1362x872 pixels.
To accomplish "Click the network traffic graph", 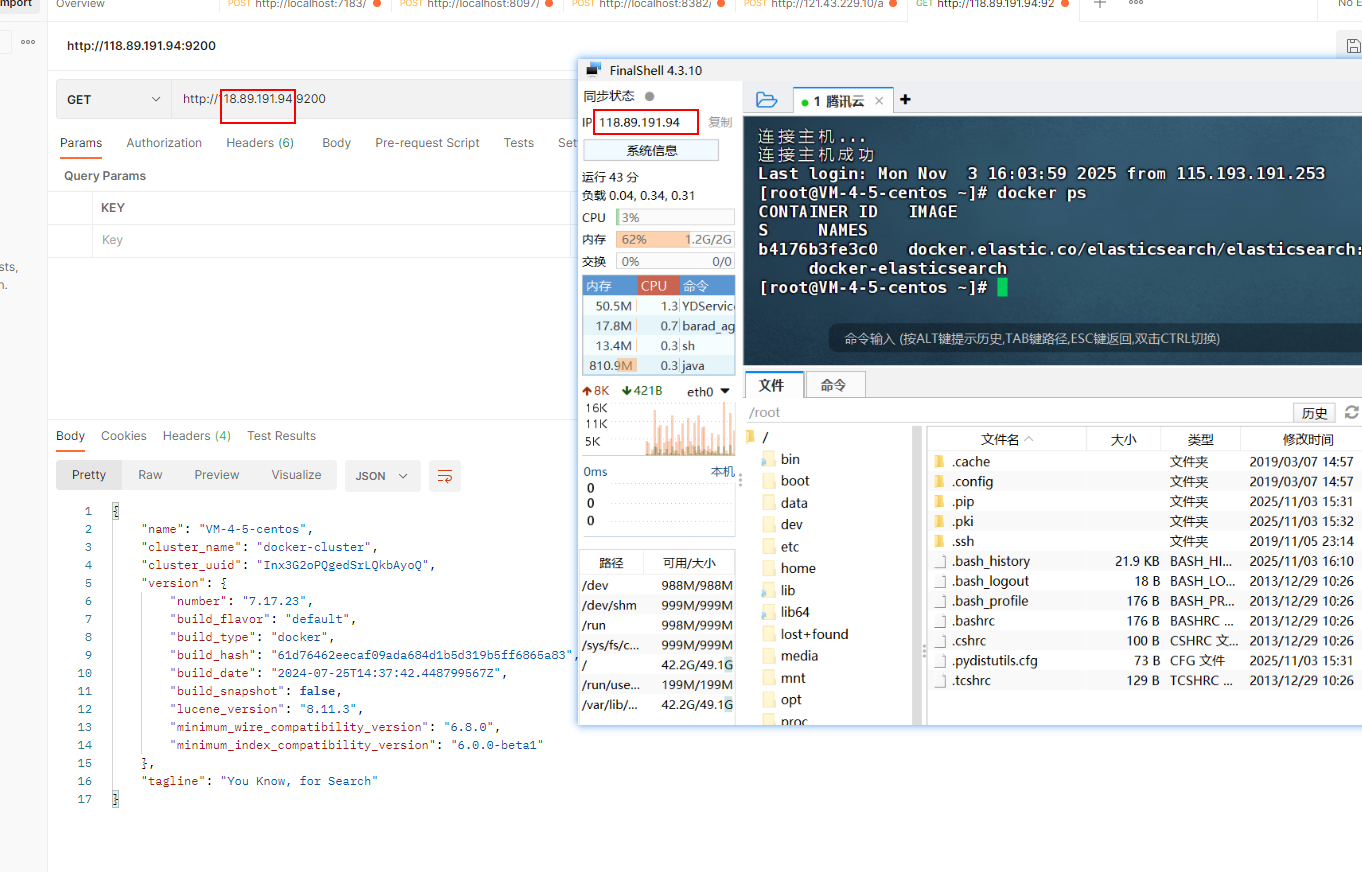I will 658,427.
